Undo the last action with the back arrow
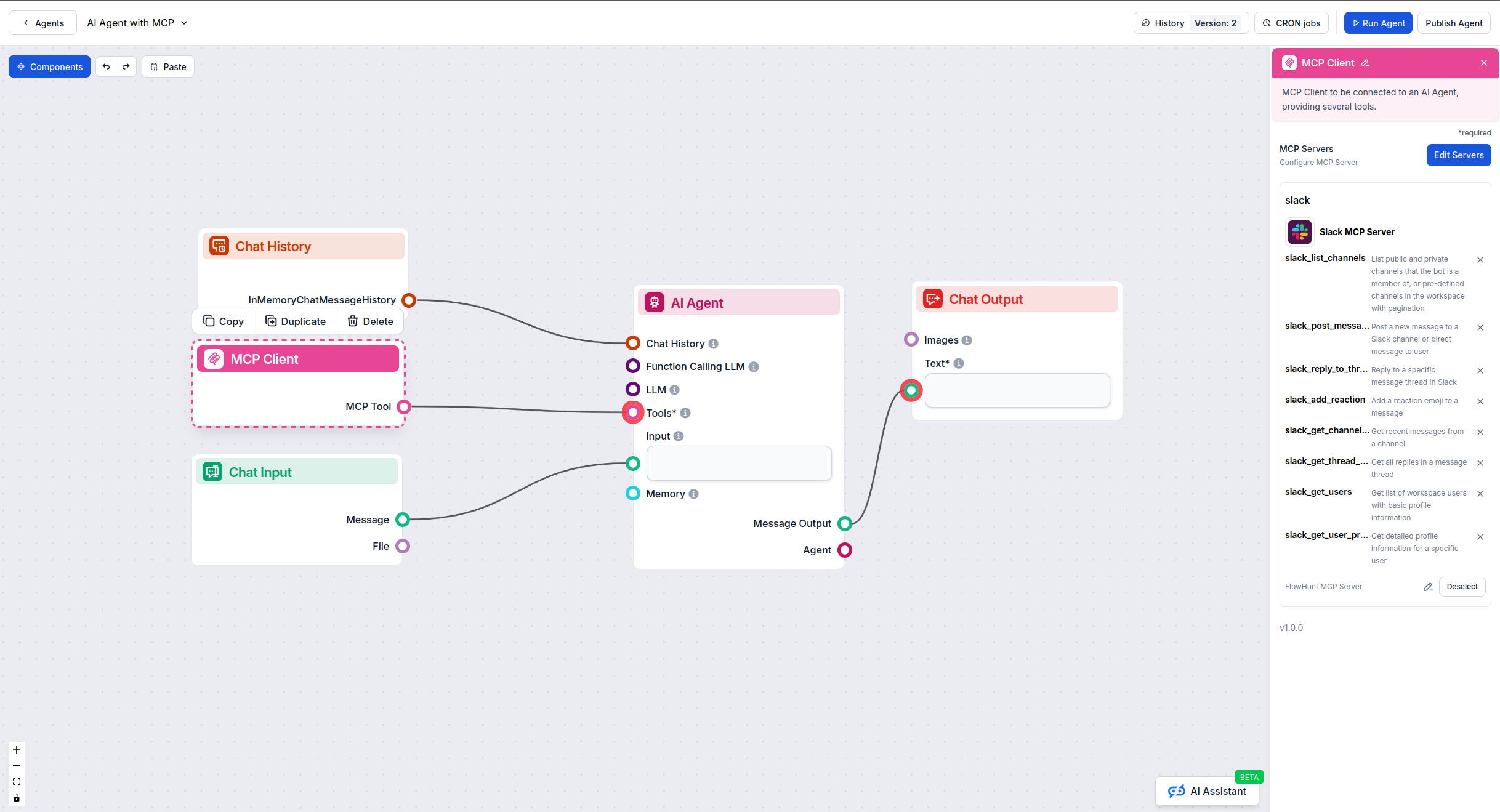 [105, 66]
